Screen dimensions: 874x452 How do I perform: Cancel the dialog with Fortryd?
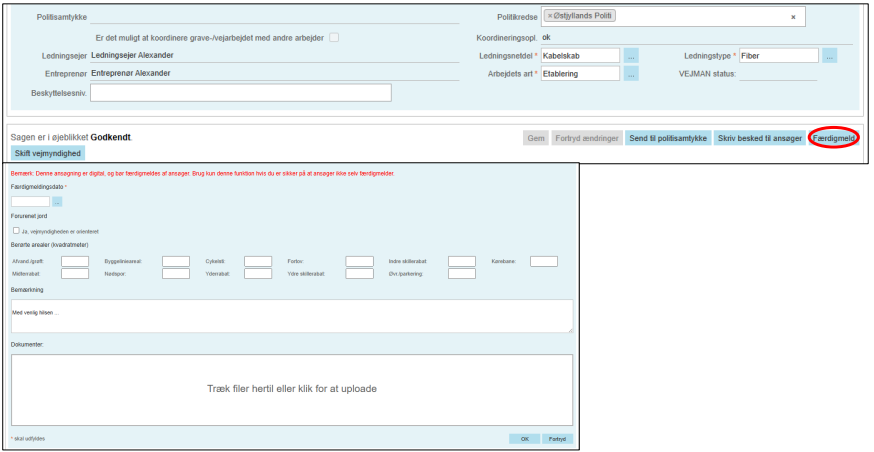click(x=558, y=438)
